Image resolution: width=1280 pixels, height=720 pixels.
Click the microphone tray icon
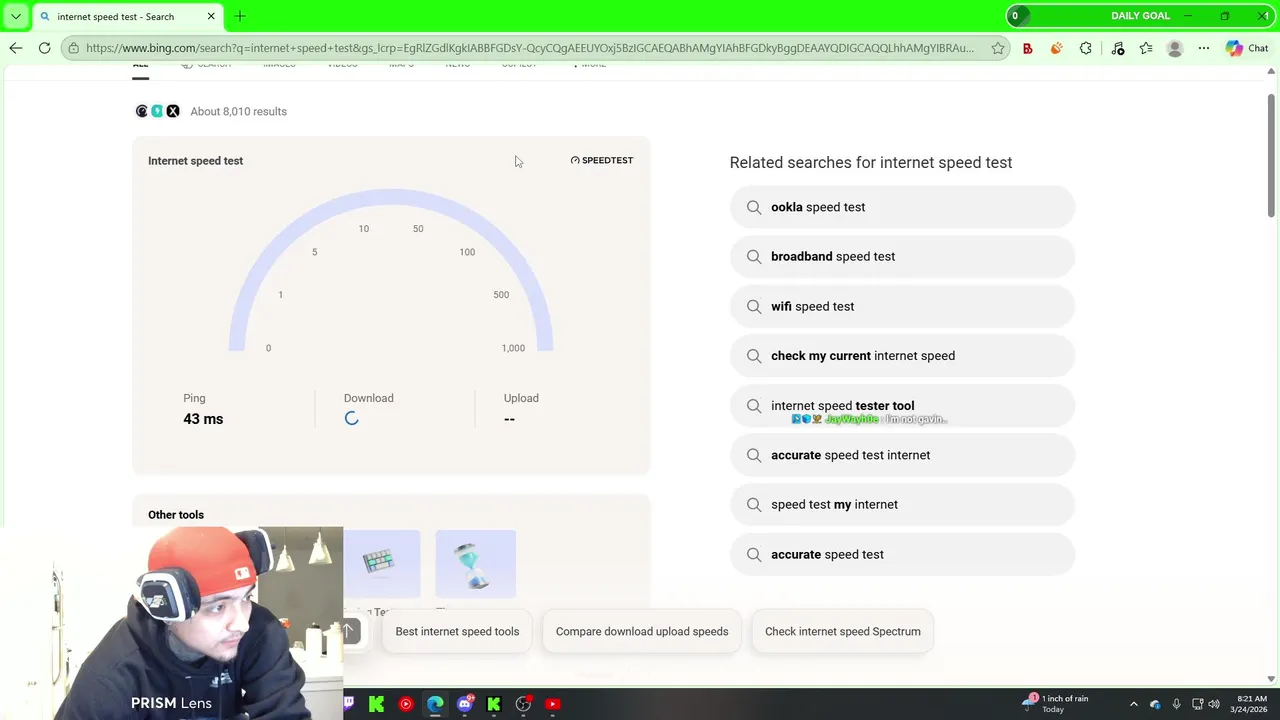pyautogui.click(x=1177, y=704)
